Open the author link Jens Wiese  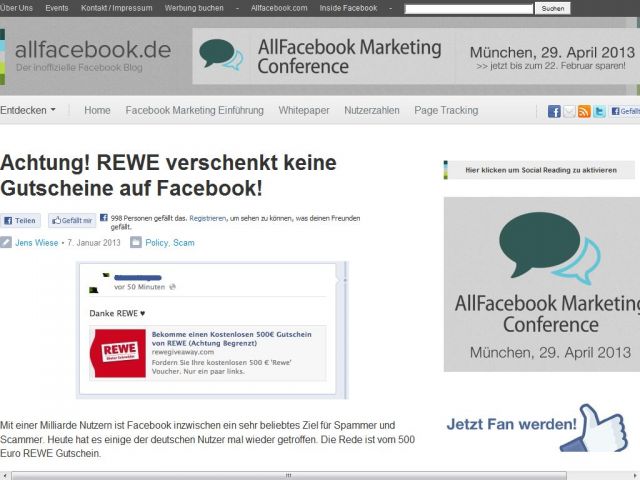coord(37,242)
